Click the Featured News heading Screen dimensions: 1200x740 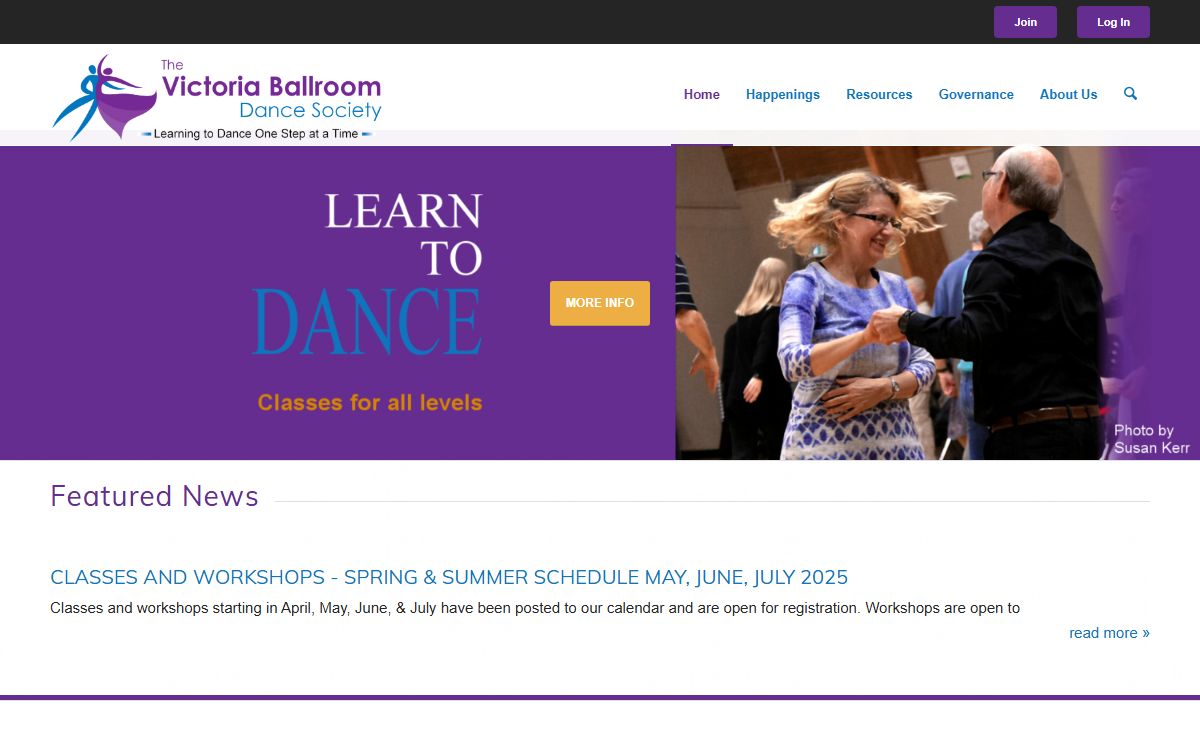(154, 496)
